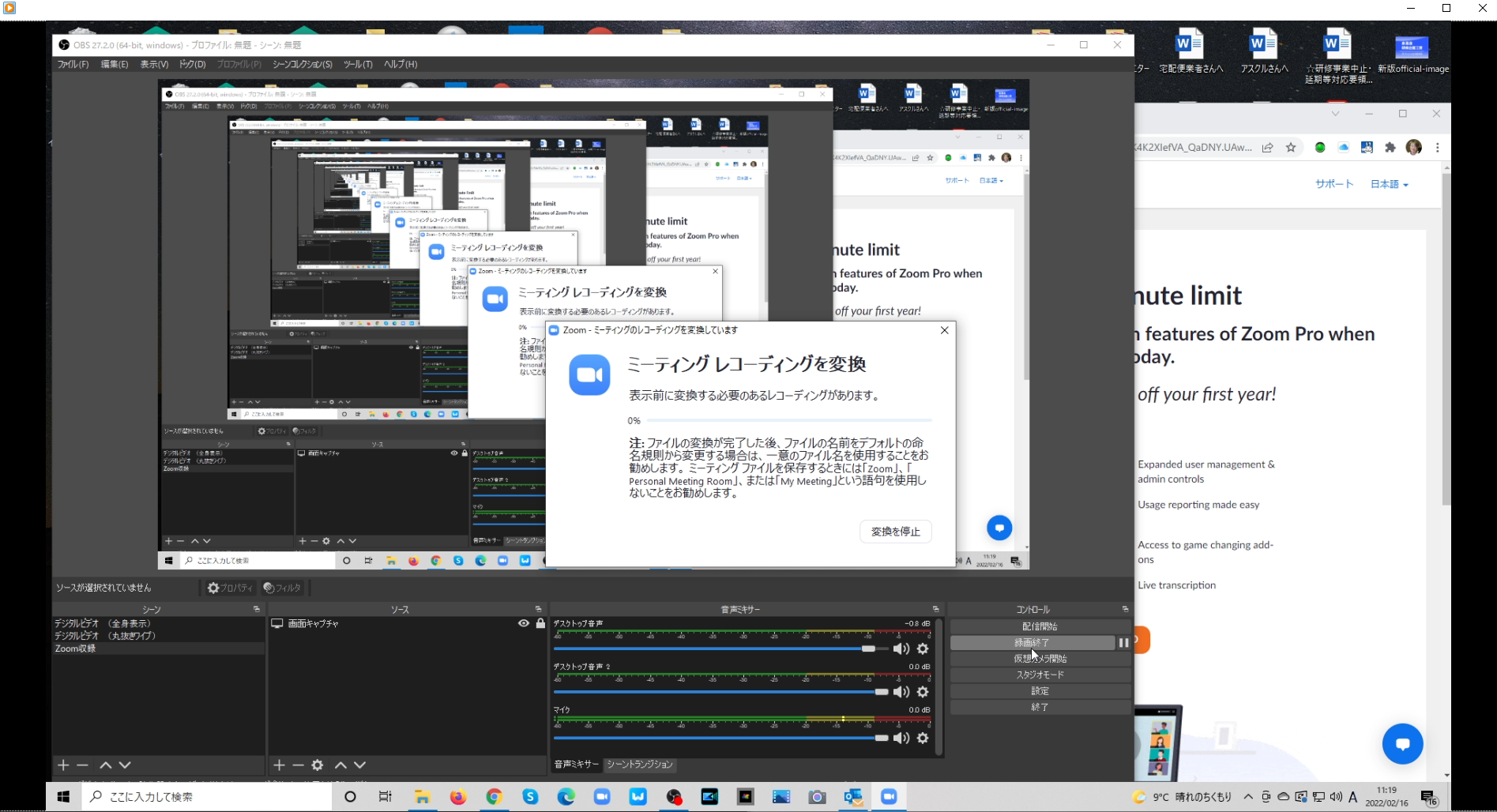Click the Chrome share page icon

pyautogui.click(x=1268, y=147)
